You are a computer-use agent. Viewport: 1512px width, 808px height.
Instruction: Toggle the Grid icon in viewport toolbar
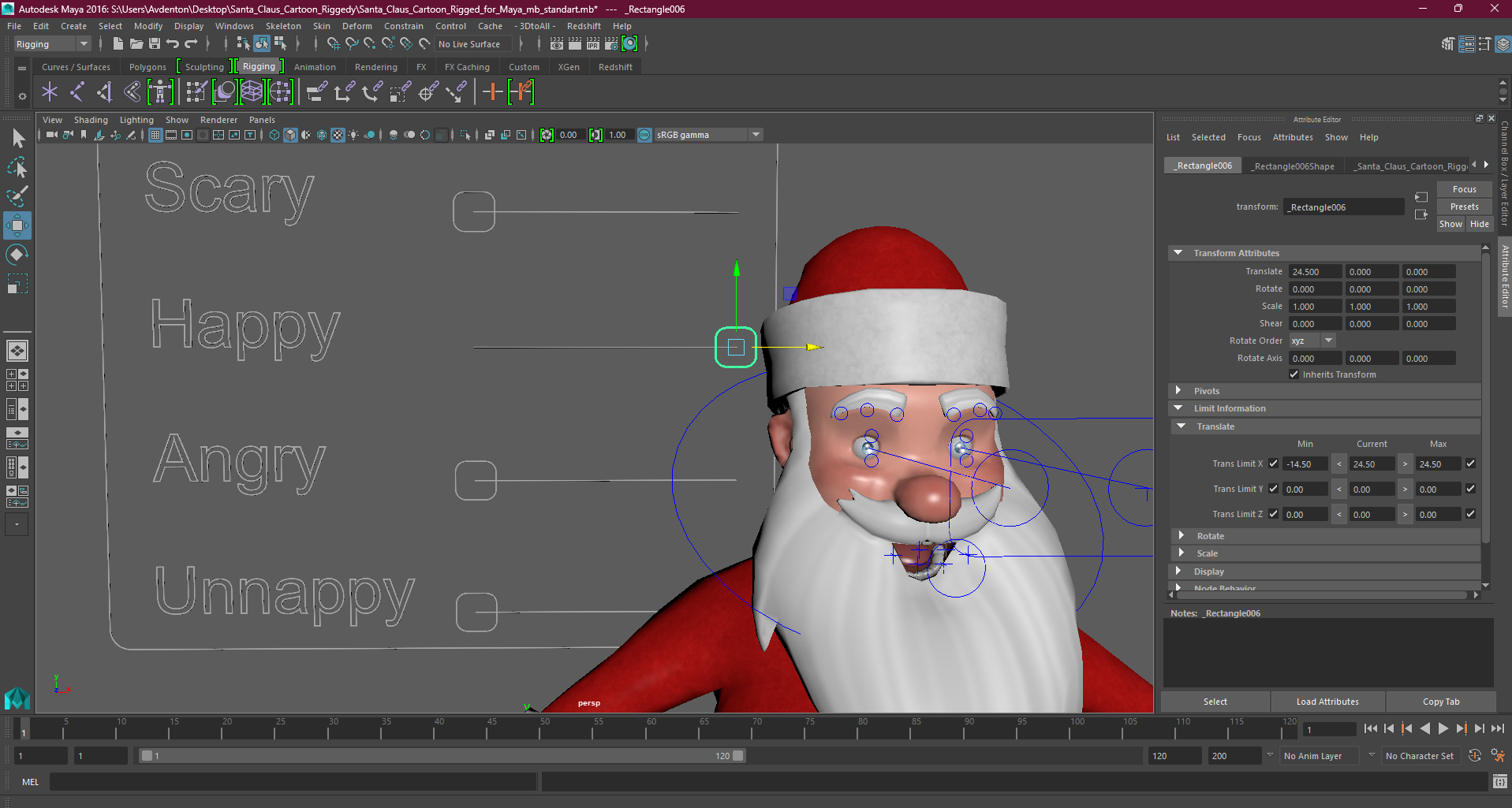click(x=155, y=135)
